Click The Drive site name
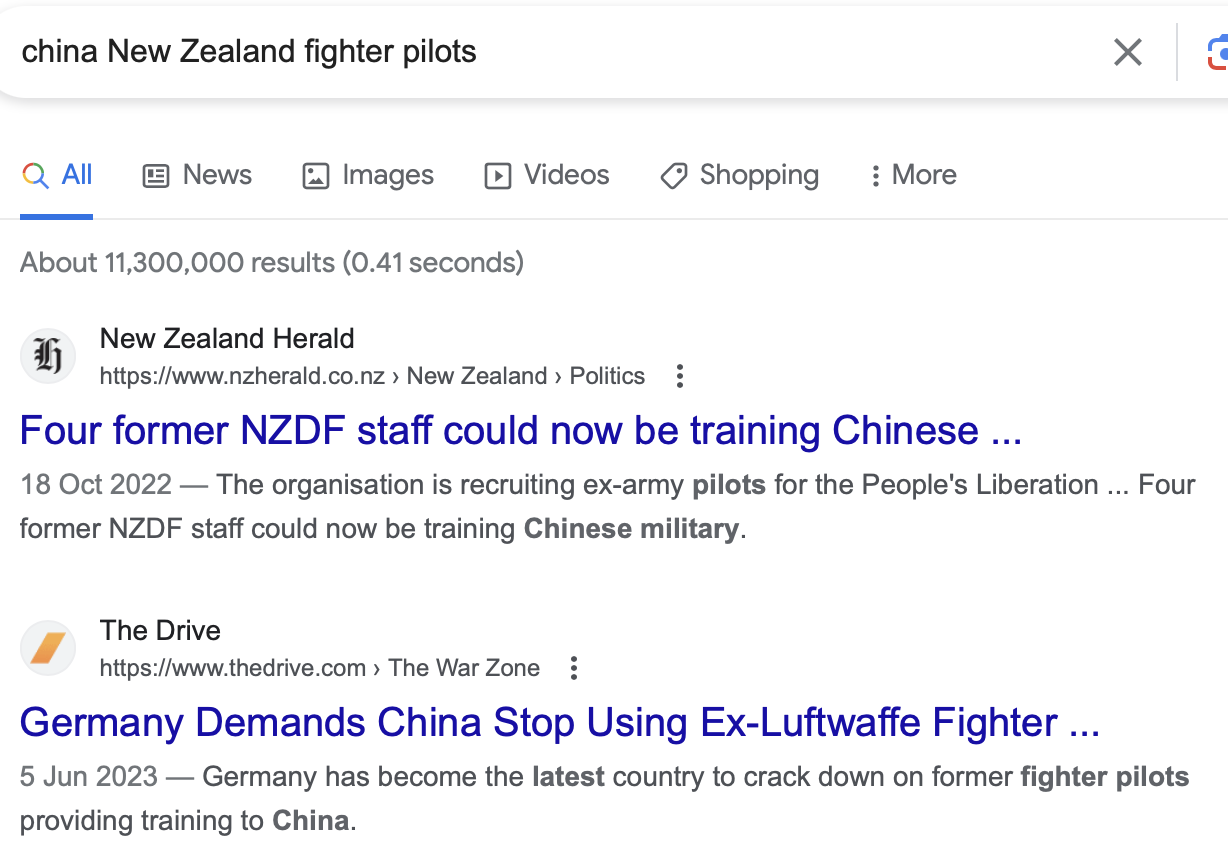Image resolution: width=1228 pixels, height=862 pixels. (x=160, y=630)
